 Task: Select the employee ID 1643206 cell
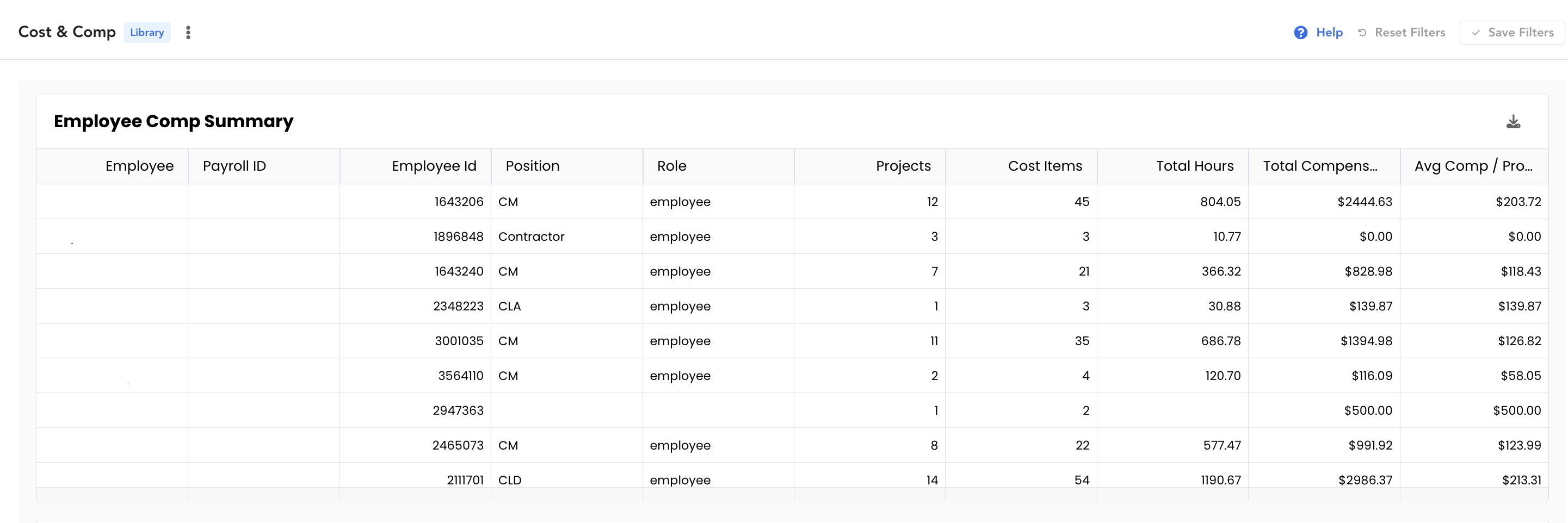point(415,201)
